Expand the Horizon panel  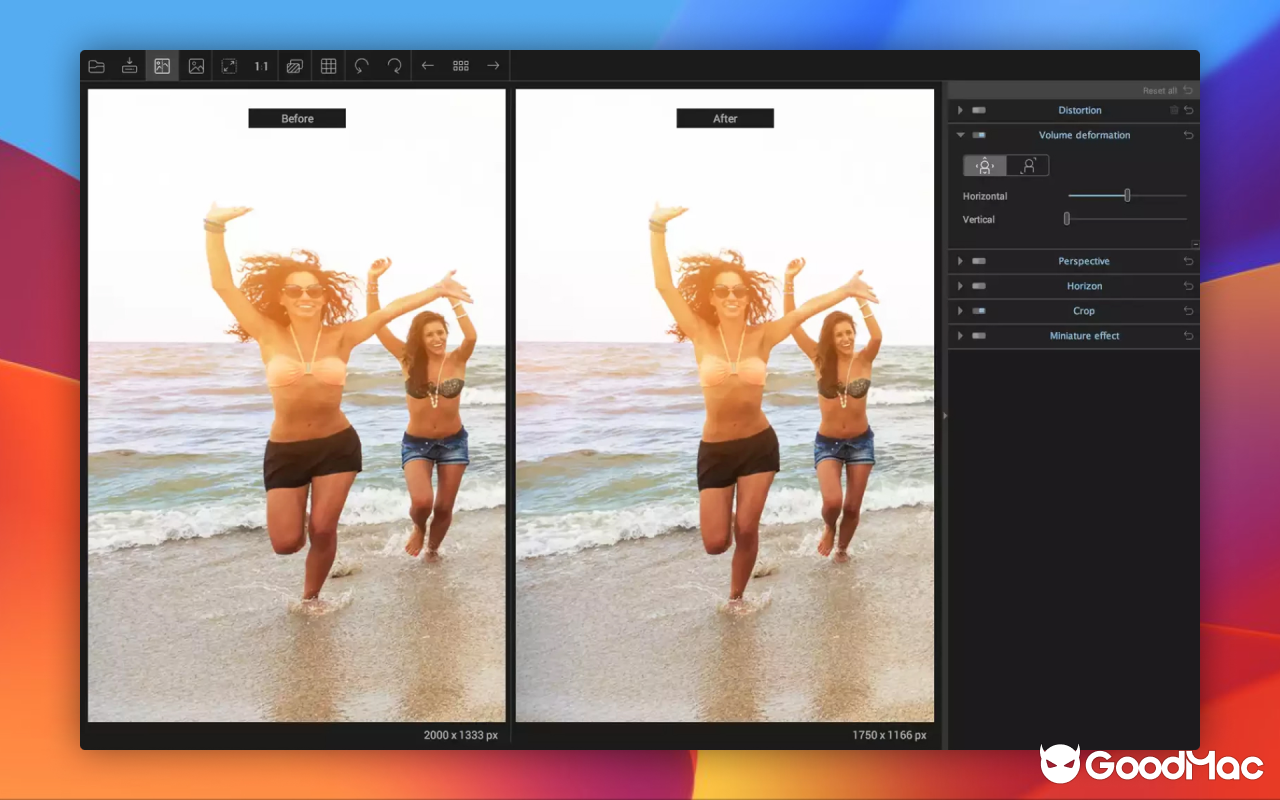960,286
